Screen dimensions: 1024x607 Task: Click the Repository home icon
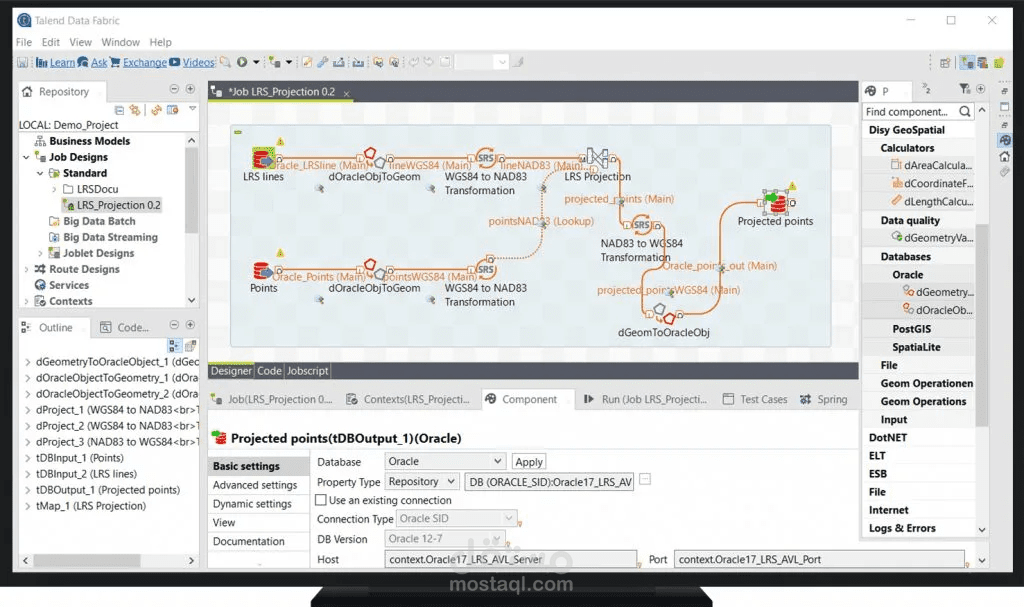tap(27, 91)
